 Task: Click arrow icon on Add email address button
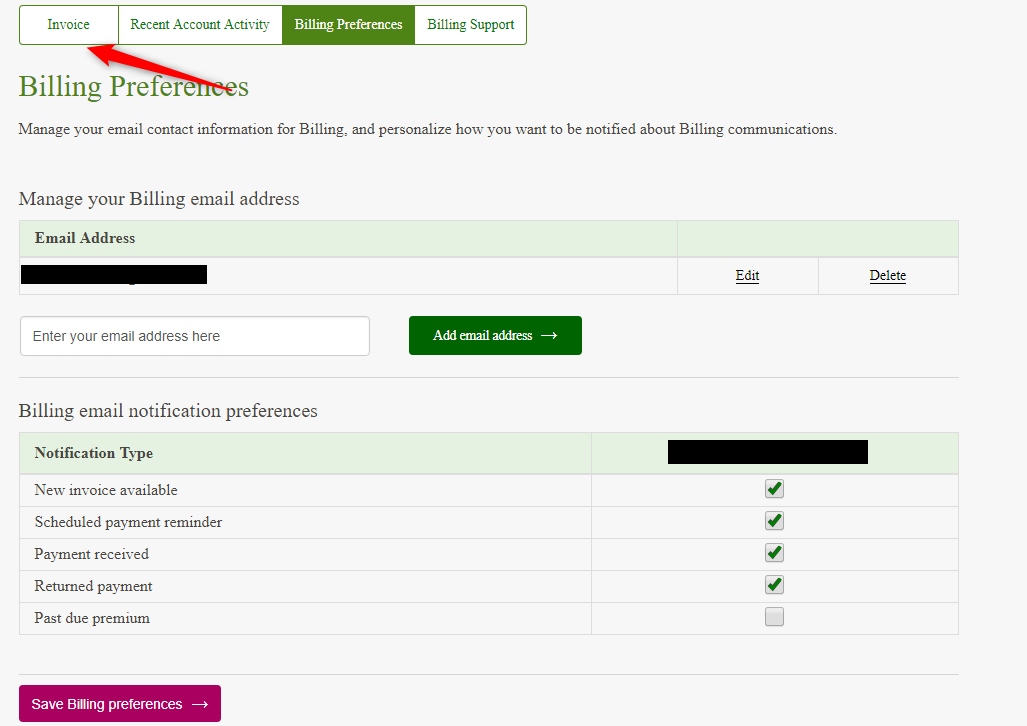coord(549,336)
